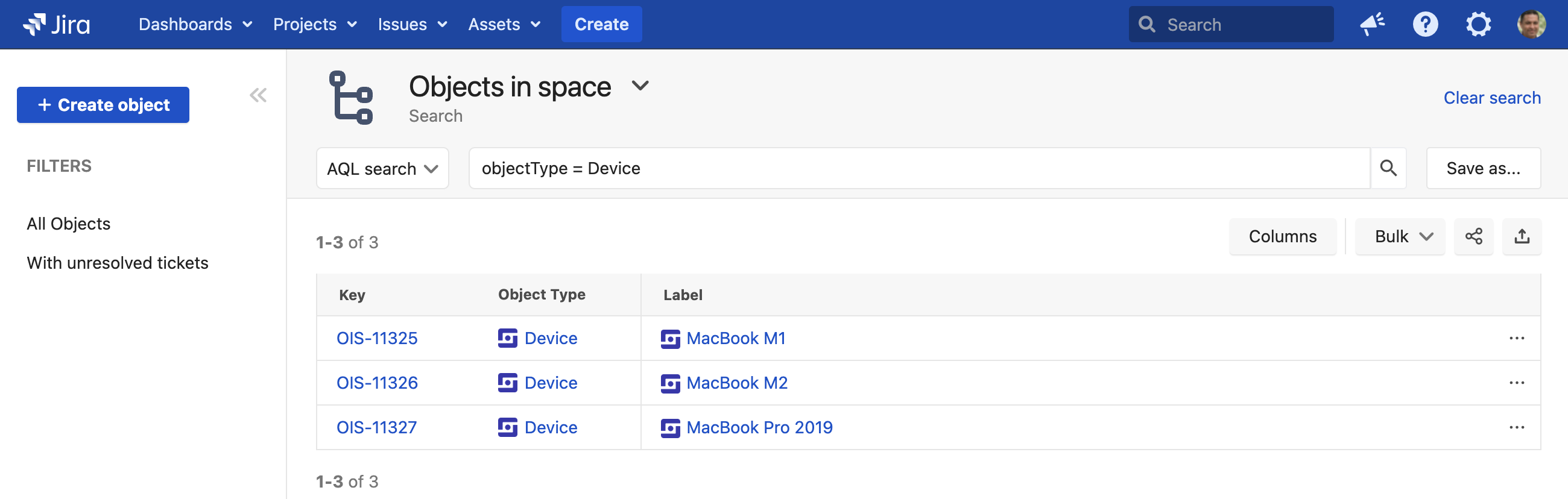1568x499 pixels.
Task: Click the share icon above the table
Action: [x=1473, y=236]
